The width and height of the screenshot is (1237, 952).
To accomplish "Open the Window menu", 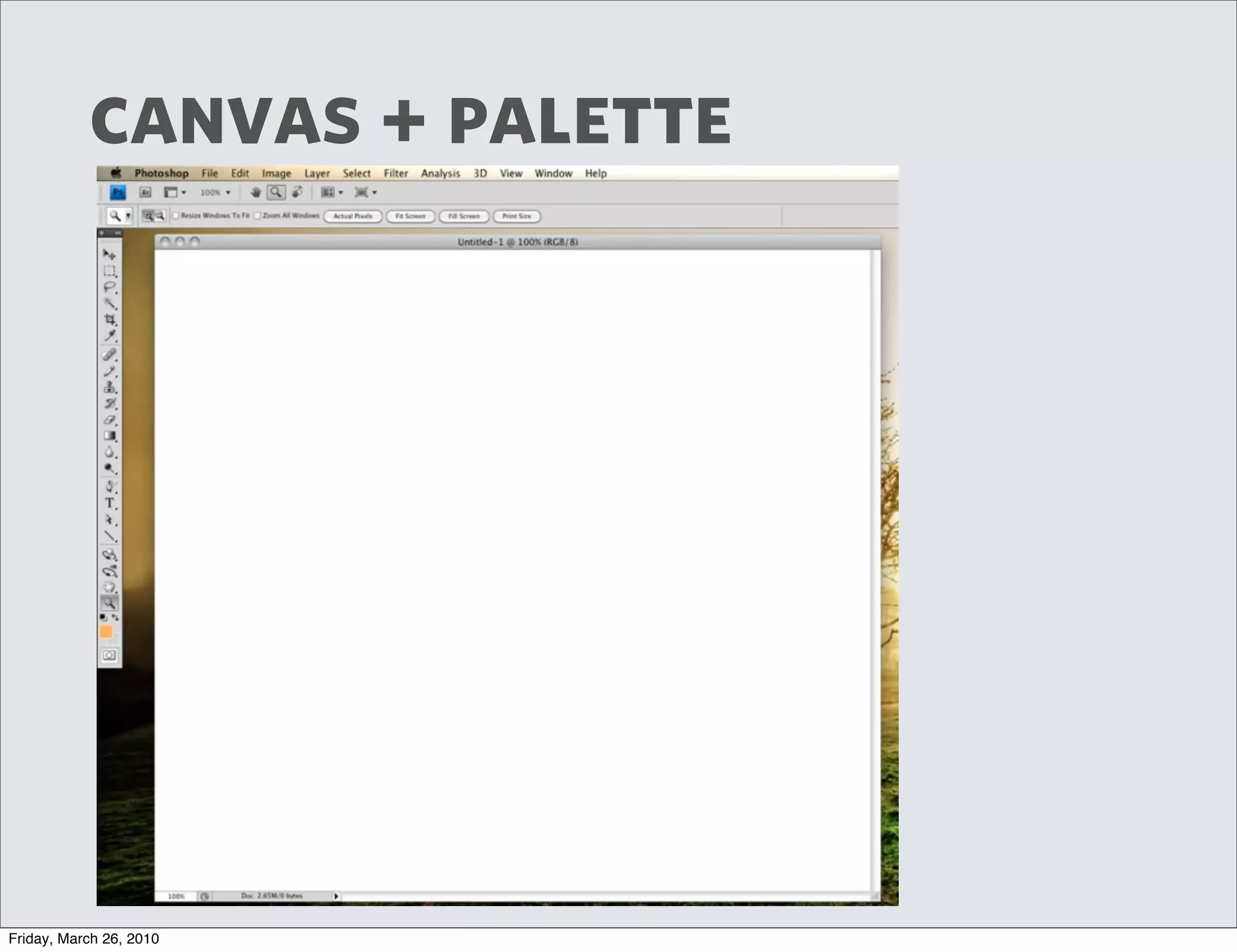I will 553,173.
